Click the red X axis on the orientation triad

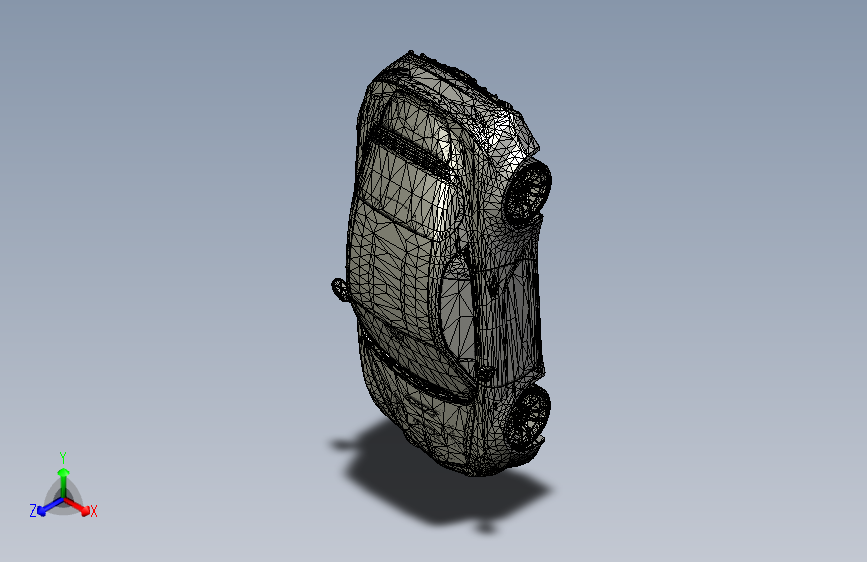pyautogui.click(x=77, y=506)
